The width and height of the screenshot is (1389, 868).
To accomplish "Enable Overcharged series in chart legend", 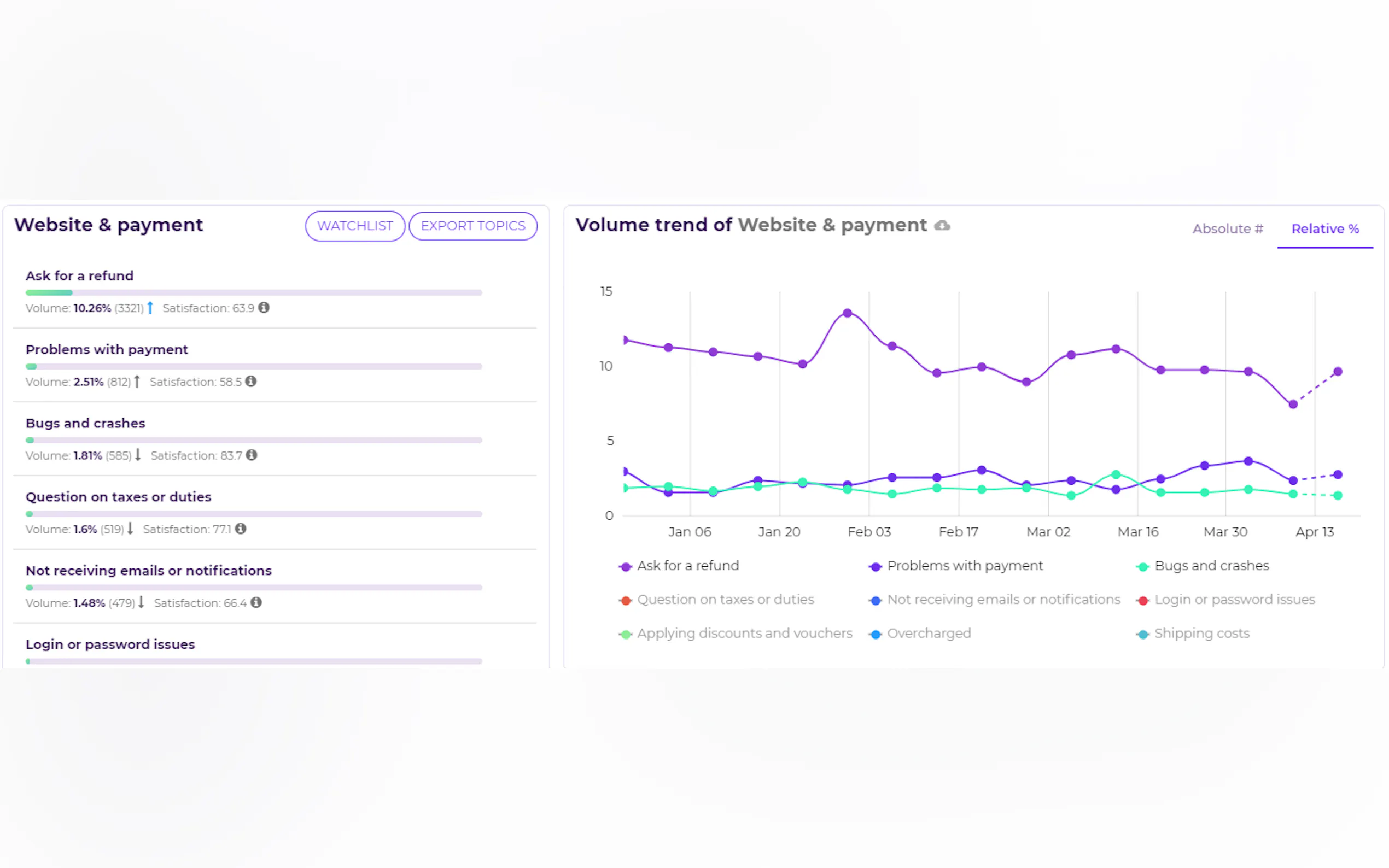I will (x=928, y=634).
